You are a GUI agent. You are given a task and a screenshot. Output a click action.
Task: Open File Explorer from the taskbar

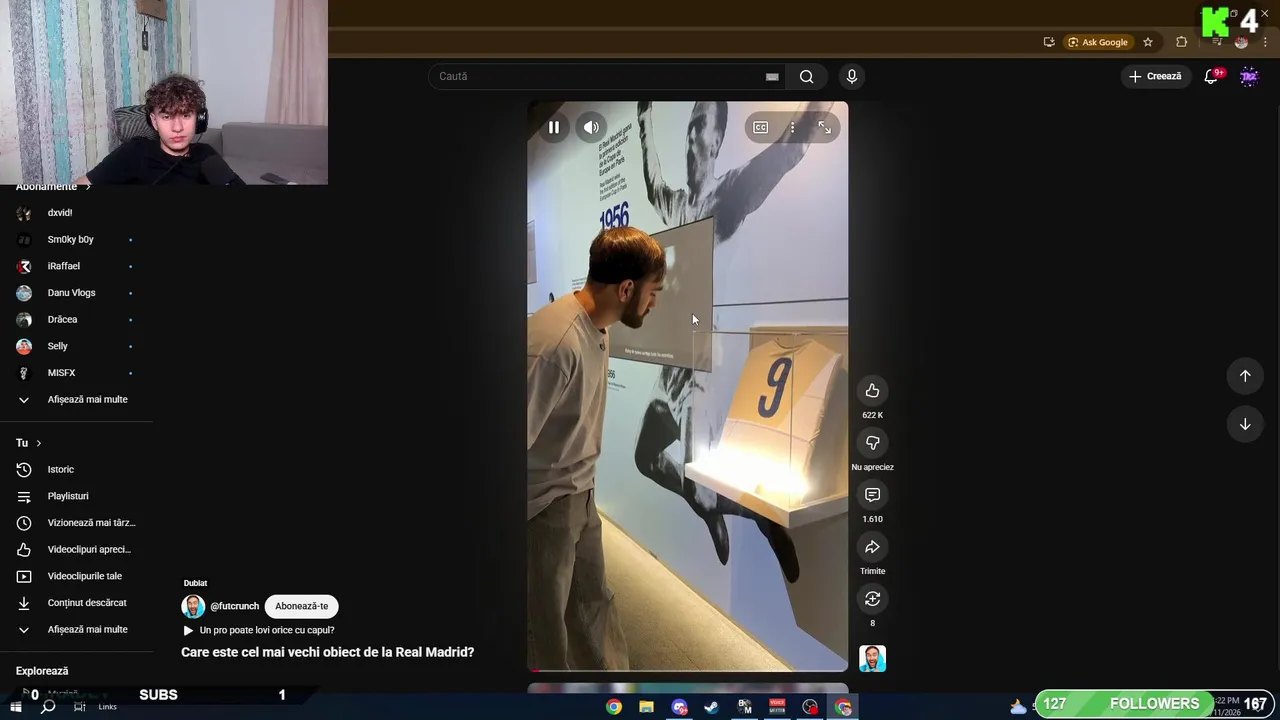pyautogui.click(x=646, y=707)
